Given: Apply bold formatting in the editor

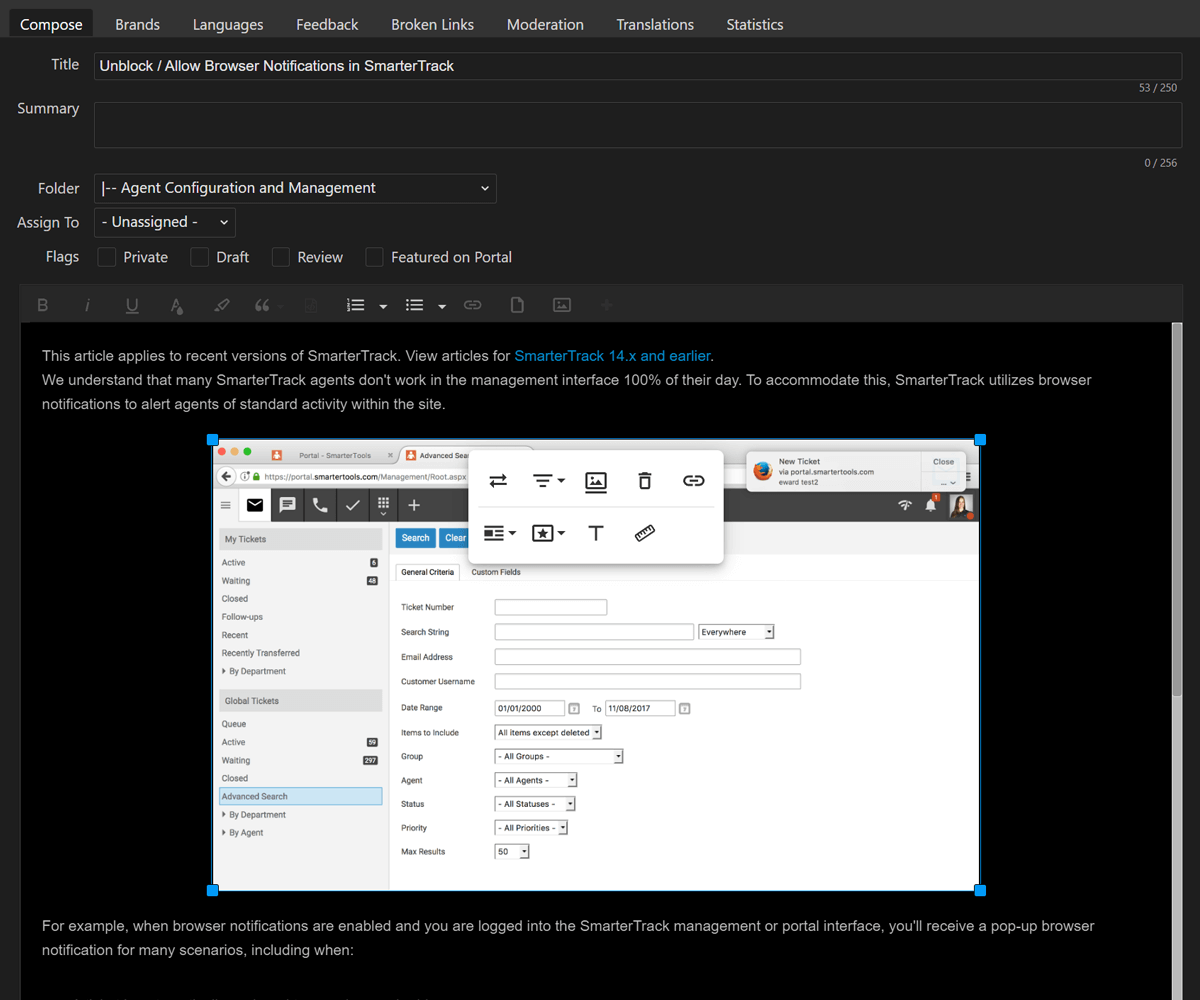Looking at the screenshot, I should 43,305.
